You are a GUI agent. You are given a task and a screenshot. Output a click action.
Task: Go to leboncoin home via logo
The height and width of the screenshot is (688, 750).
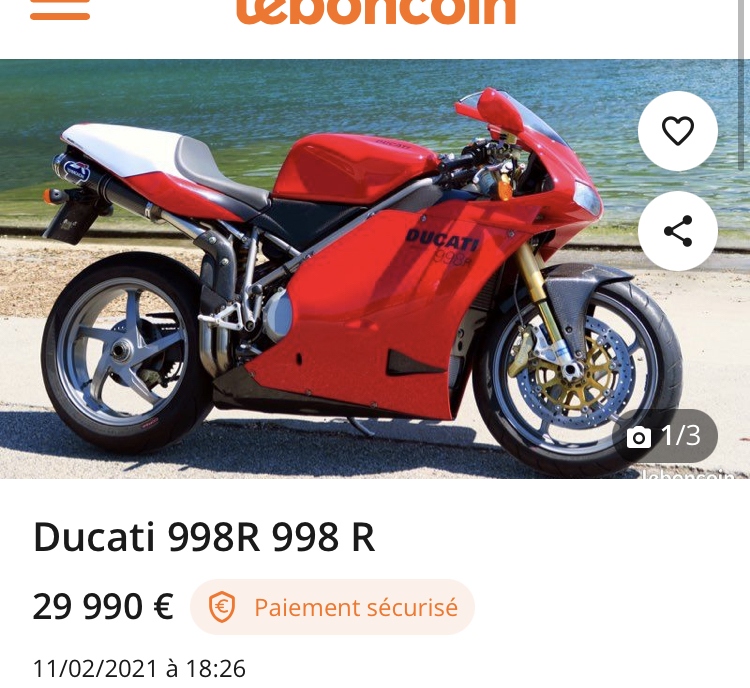(x=376, y=11)
